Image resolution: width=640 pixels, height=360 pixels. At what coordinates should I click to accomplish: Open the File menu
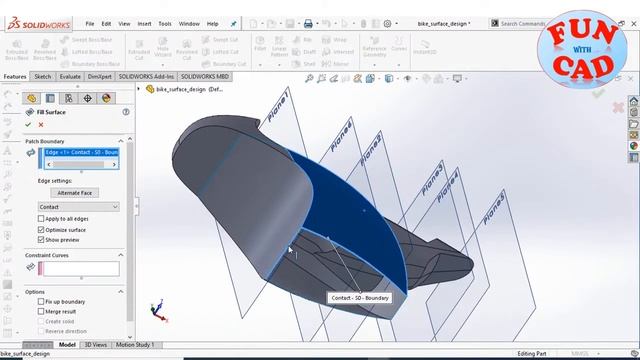click(x=90, y=24)
